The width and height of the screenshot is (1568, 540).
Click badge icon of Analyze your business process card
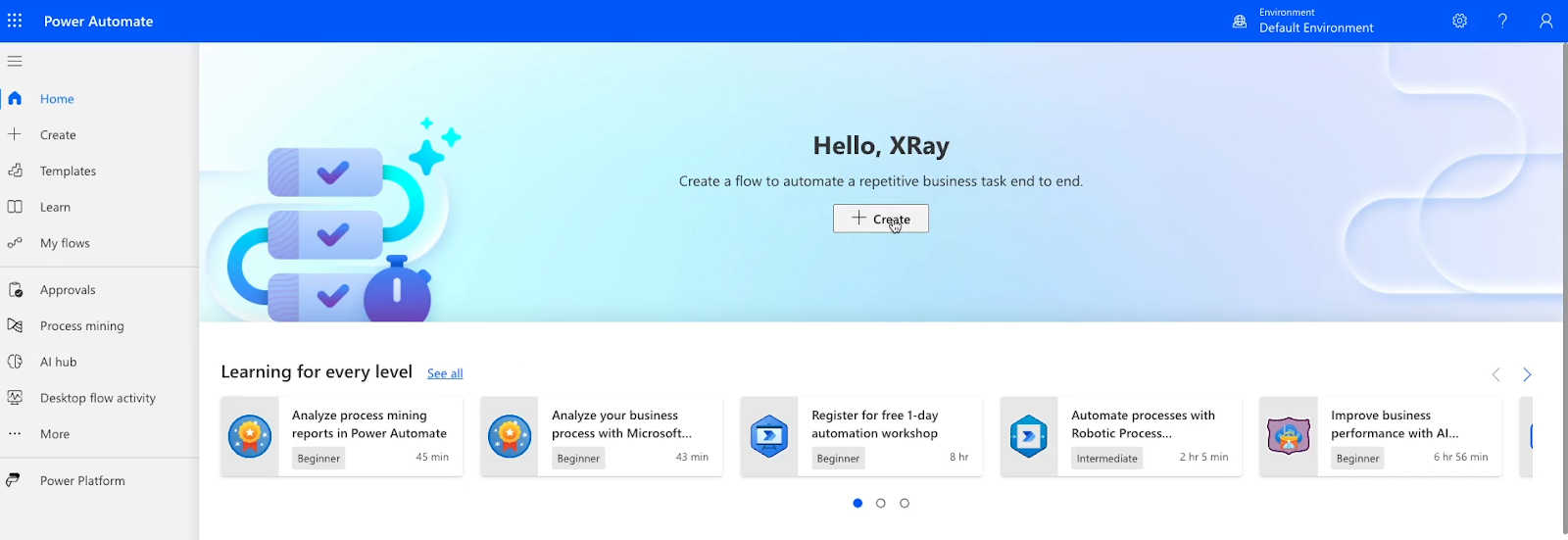tap(510, 436)
